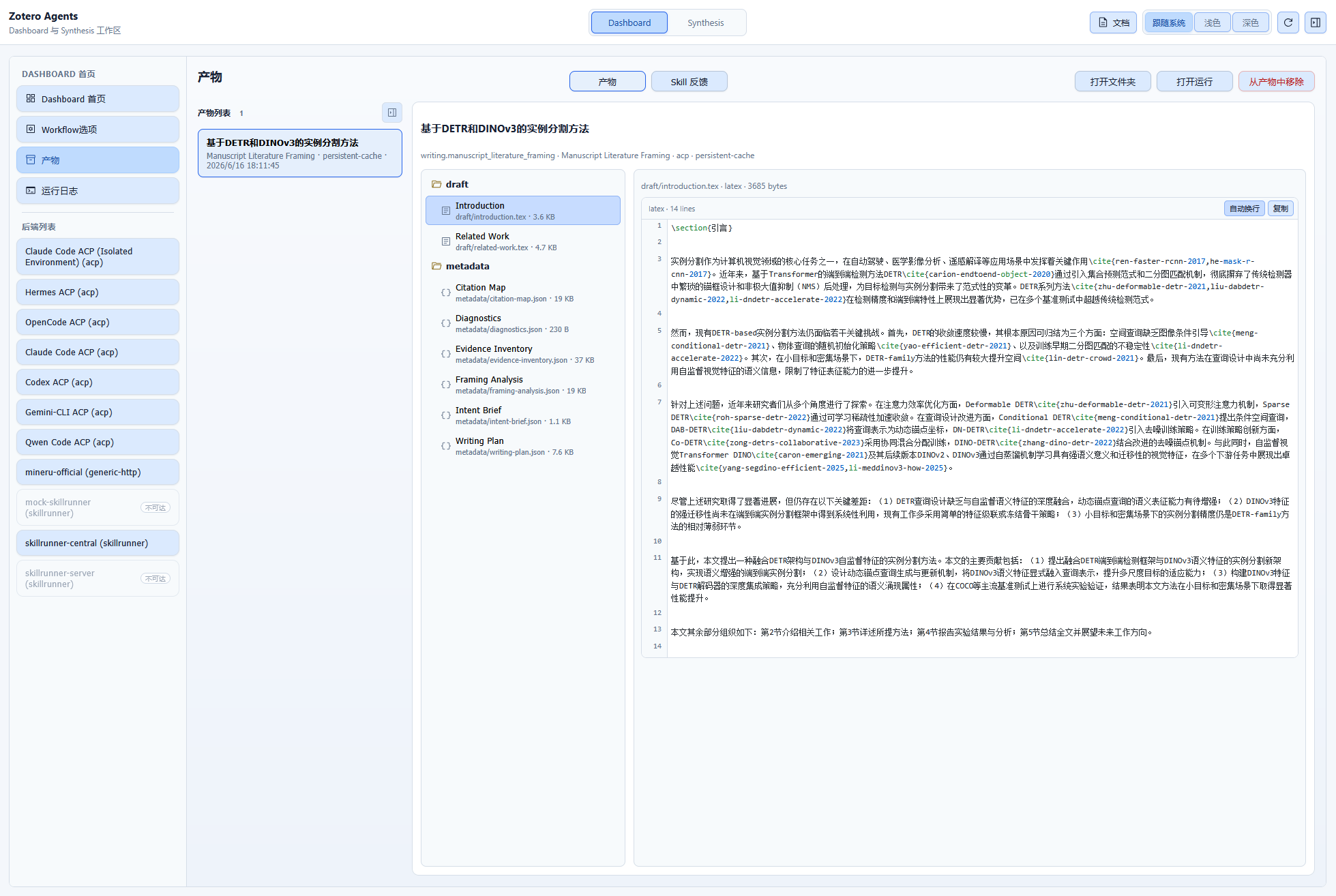
Task: Open the Skill 反馈 tab
Action: point(689,81)
